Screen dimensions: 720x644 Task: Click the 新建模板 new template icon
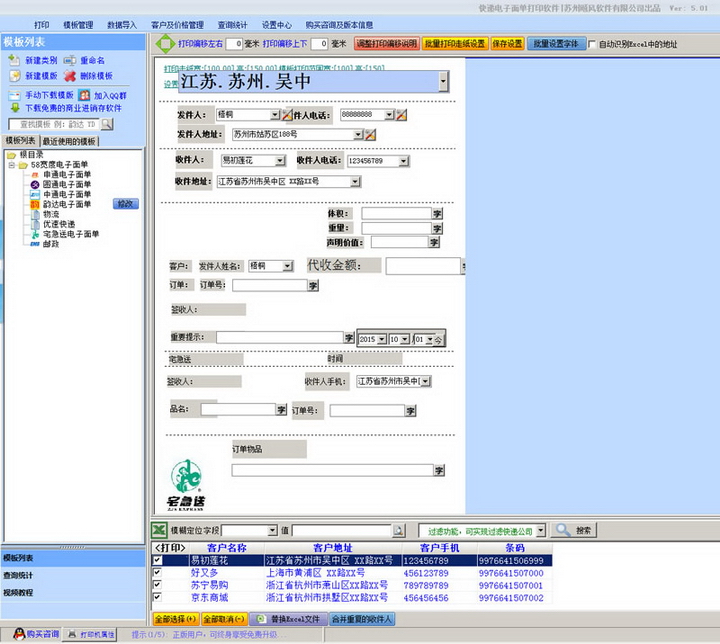(15, 75)
